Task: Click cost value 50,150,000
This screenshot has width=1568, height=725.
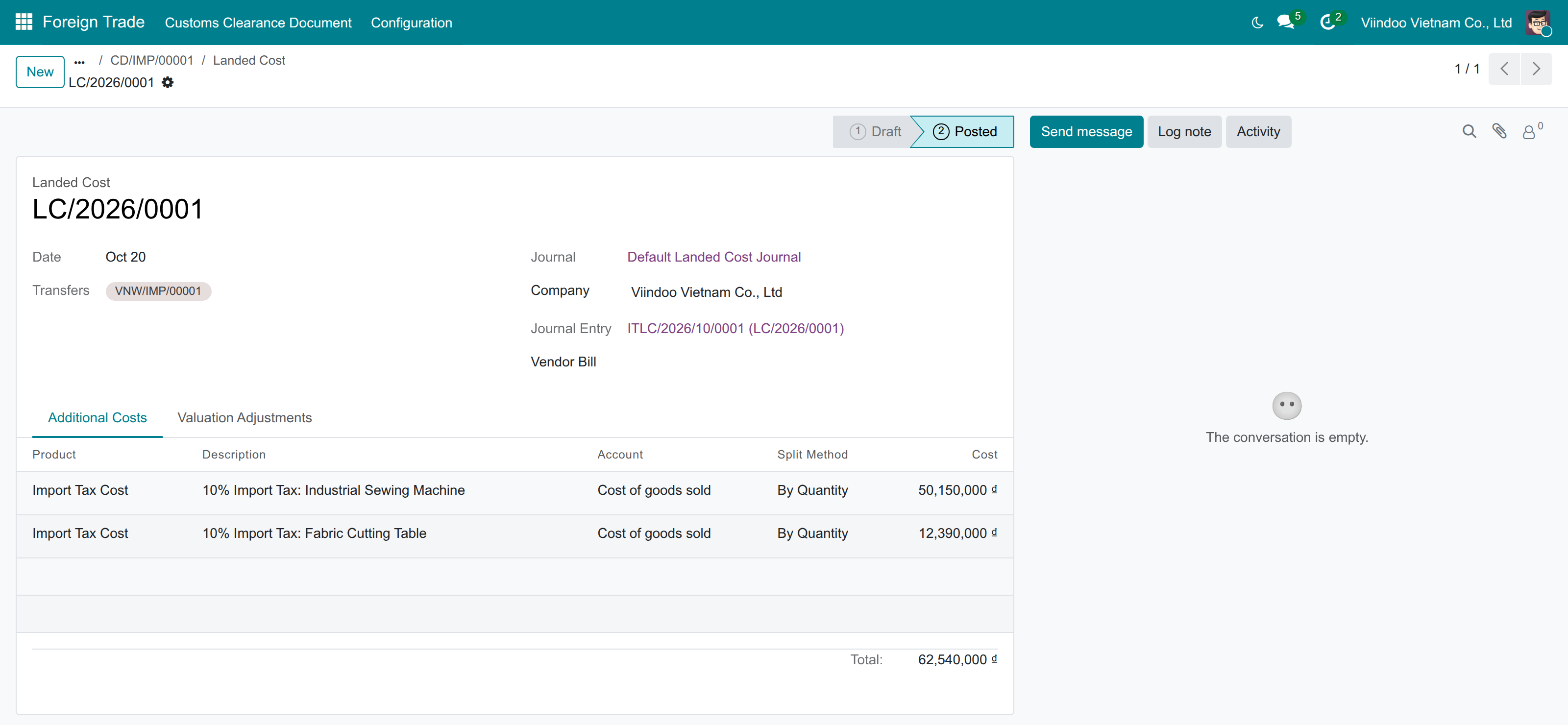Action: [x=957, y=490]
